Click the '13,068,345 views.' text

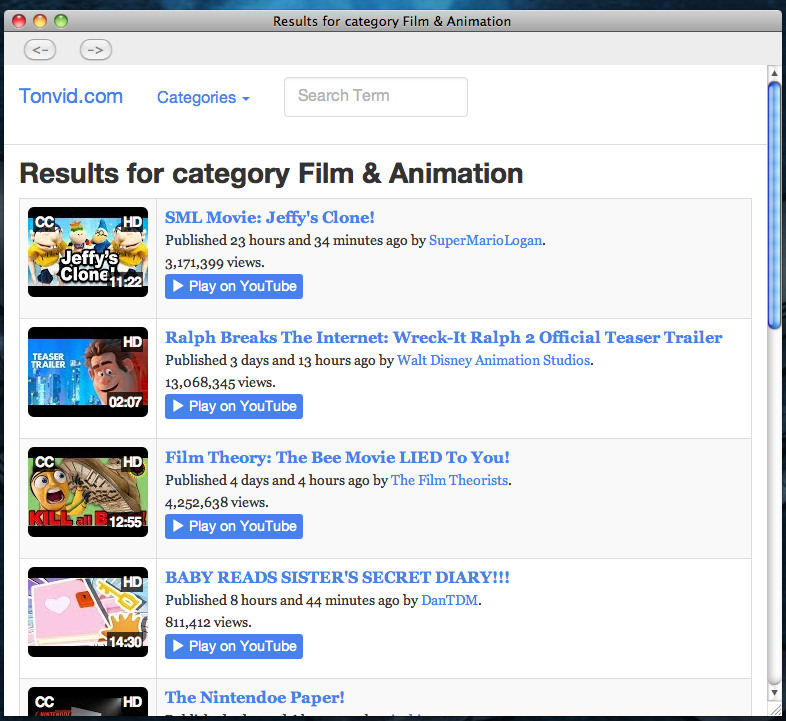(x=220, y=383)
